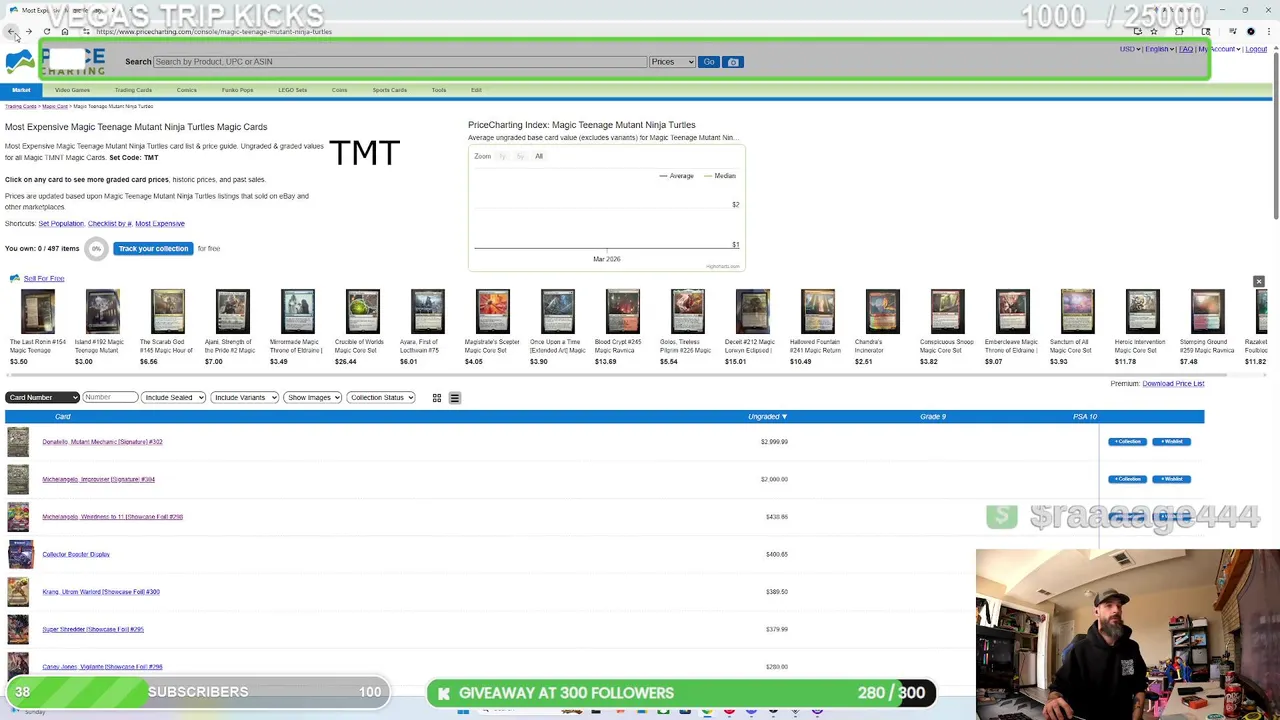The image size is (1280, 720).
Task: Add Michelangelo Improviser to wishlist button
Action: click(x=1172, y=480)
